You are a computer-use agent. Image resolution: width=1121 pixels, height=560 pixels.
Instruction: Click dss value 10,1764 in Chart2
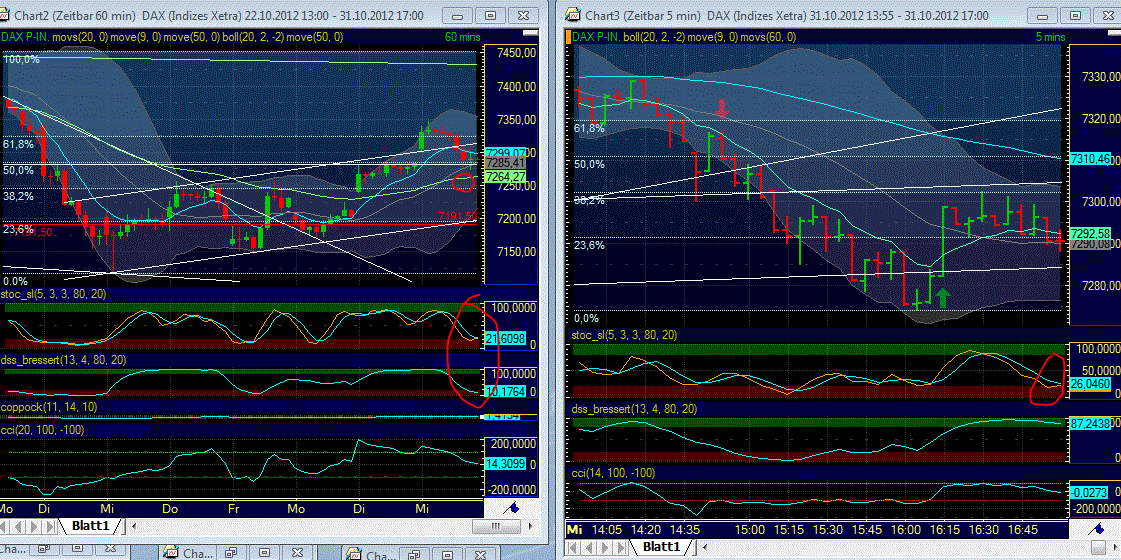(x=505, y=391)
